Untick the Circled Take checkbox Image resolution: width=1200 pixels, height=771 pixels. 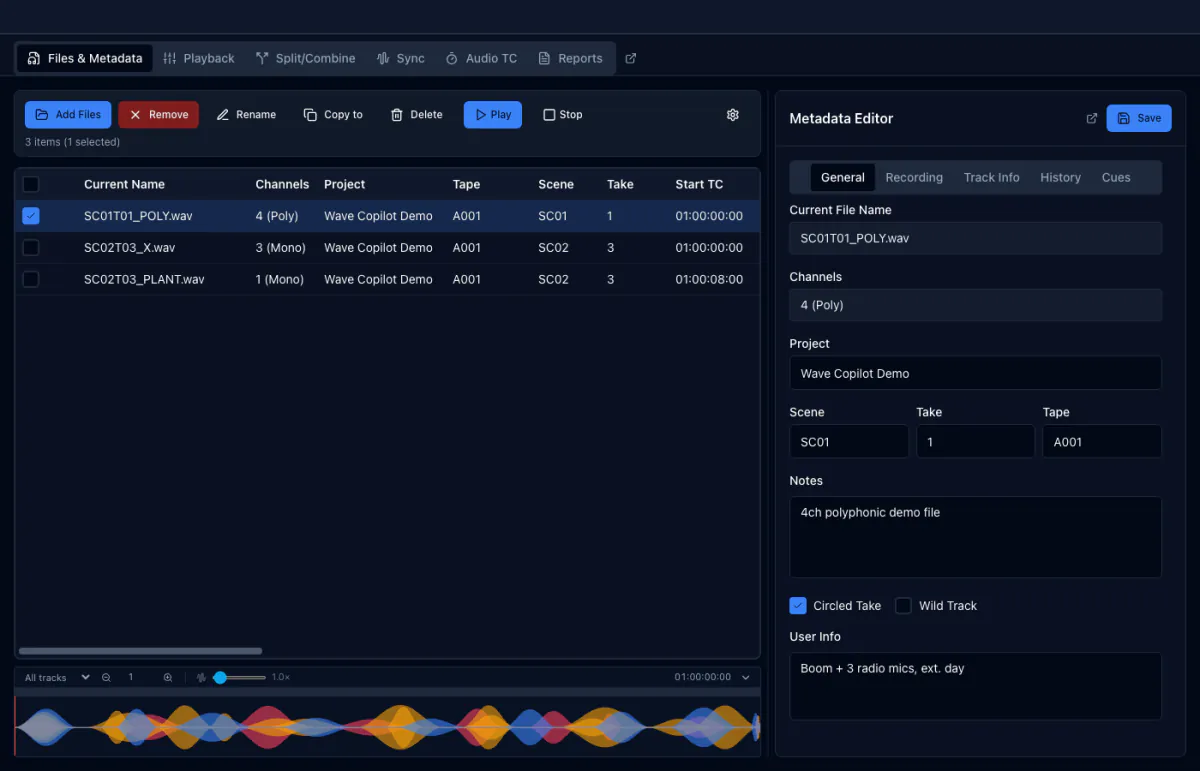point(798,606)
